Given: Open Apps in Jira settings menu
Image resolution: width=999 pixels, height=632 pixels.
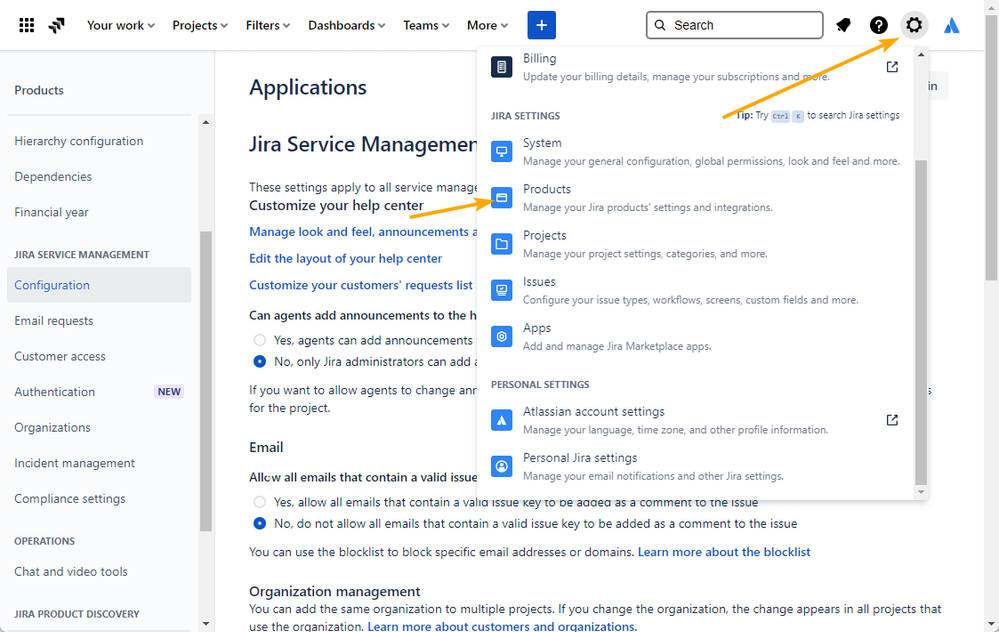Looking at the screenshot, I should click(x=696, y=336).
